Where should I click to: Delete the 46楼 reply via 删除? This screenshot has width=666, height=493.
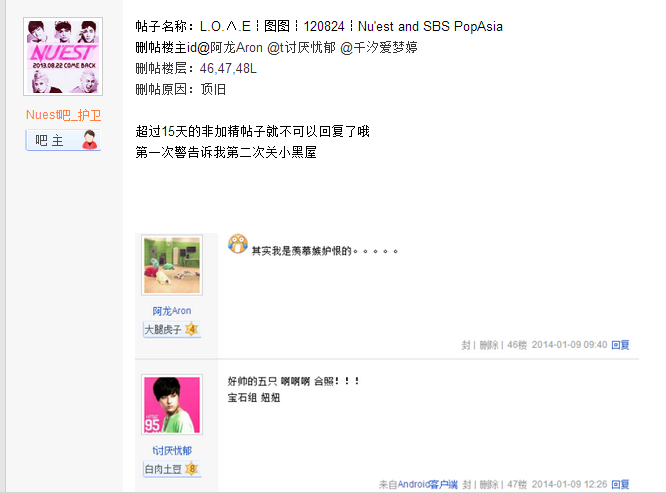[488, 345]
